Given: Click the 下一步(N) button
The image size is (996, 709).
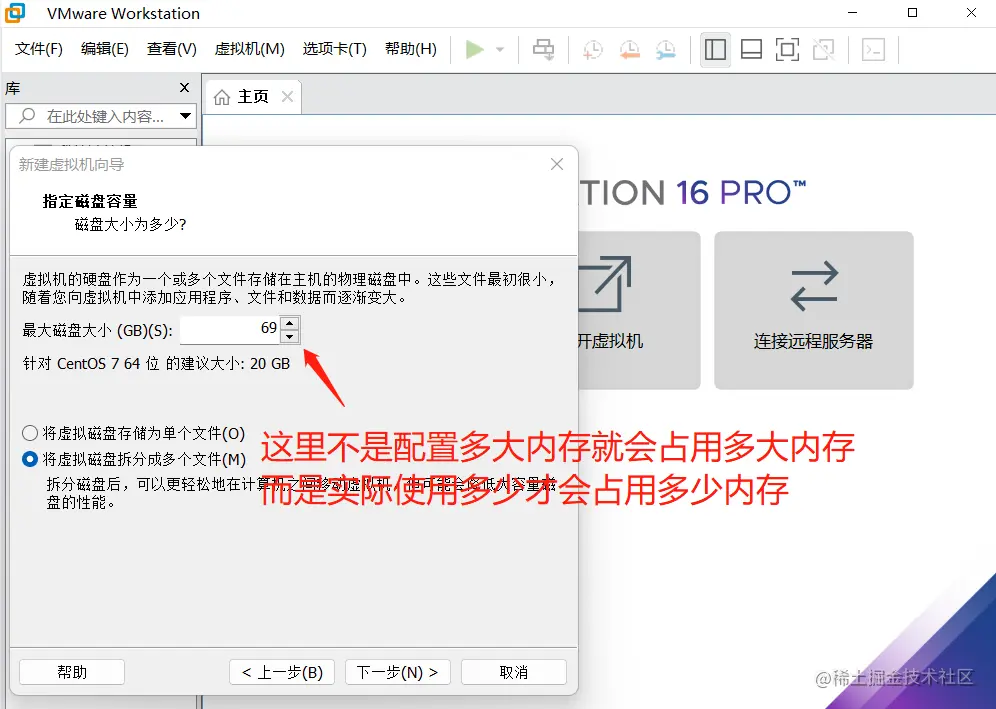Looking at the screenshot, I should click(x=397, y=672).
